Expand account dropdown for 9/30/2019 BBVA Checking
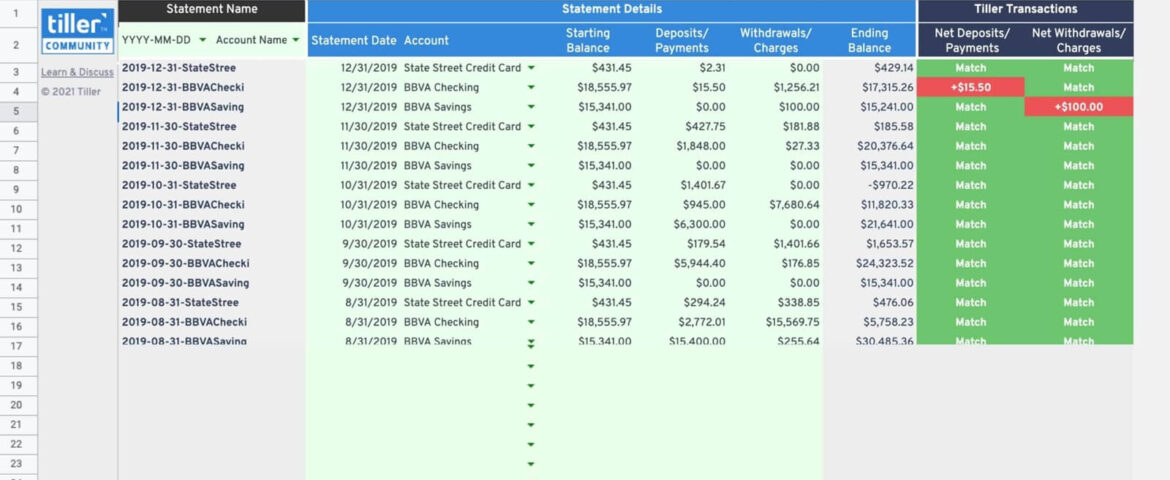Viewport: 1170px width, 480px height. pyautogui.click(x=531, y=264)
